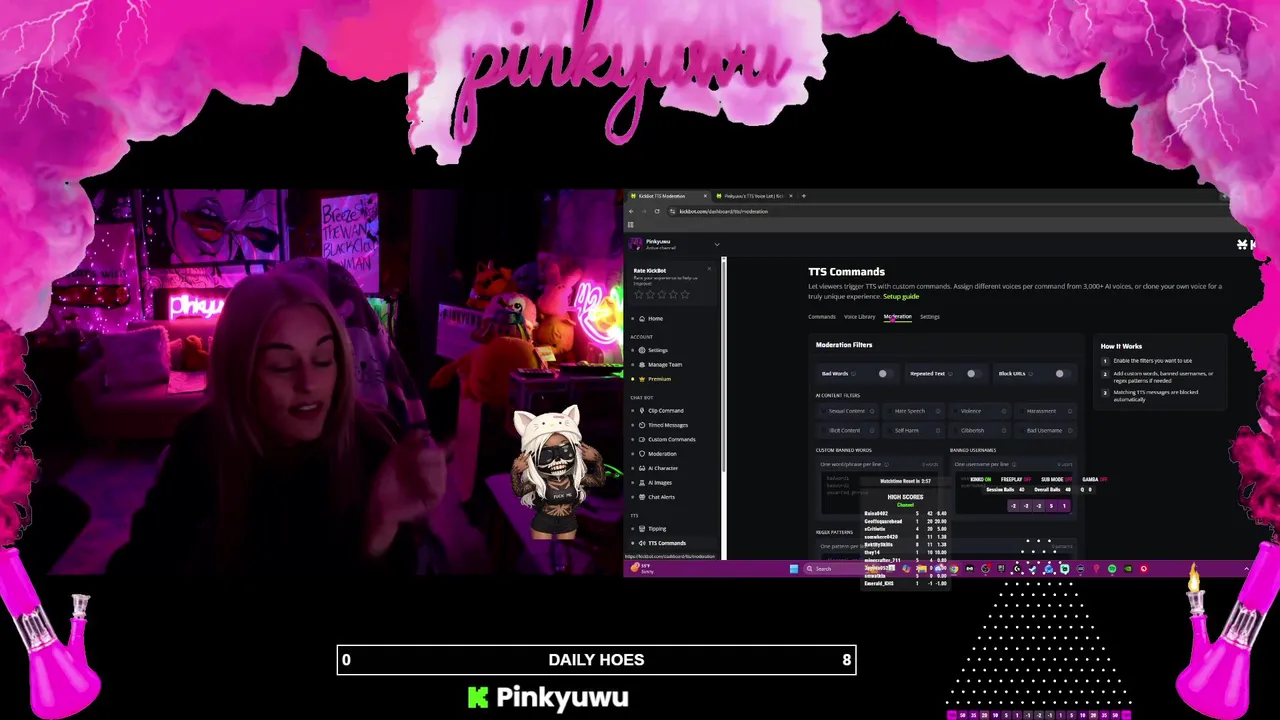Open the browser apps grid icon
Image resolution: width=1280 pixels, height=720 pixels.
631,225
